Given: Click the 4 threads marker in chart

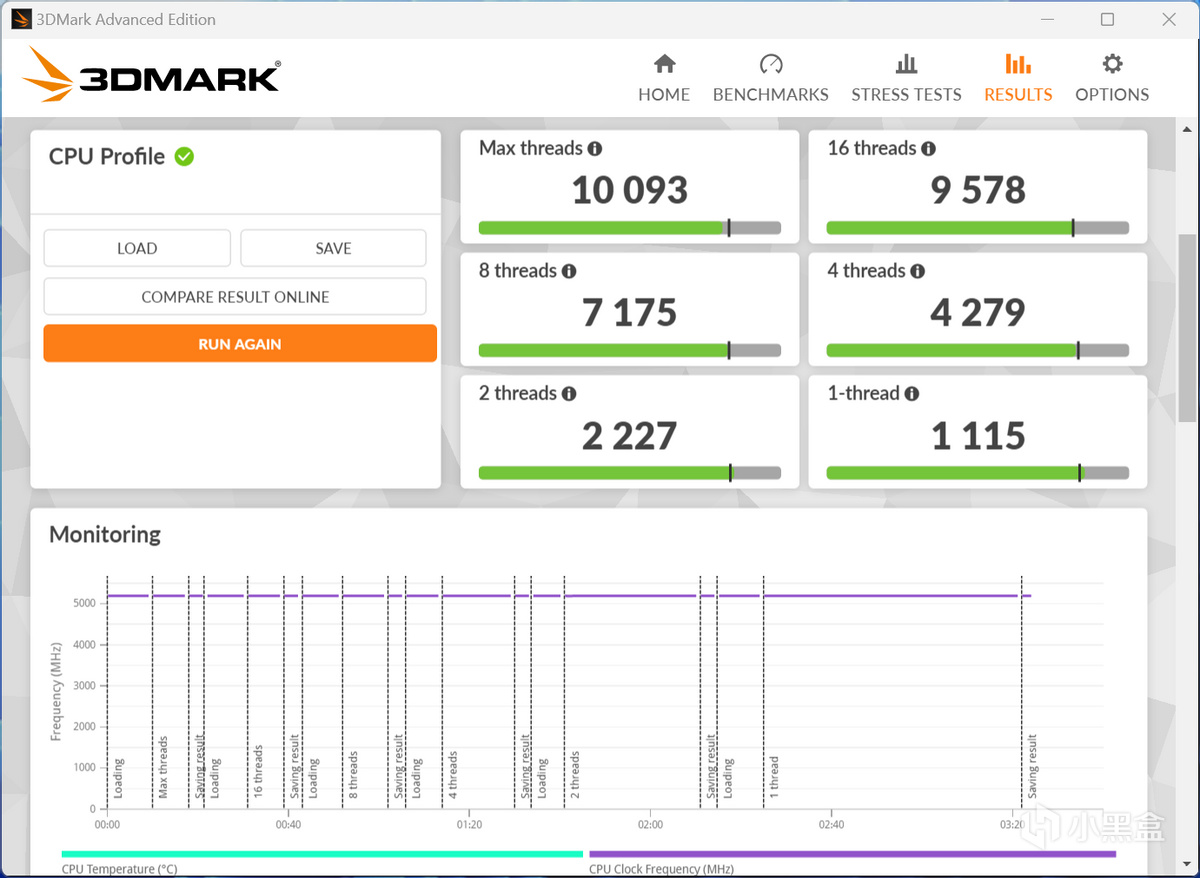Looking at the screenshot, I should pyautogui.click(x=452, y=774).
